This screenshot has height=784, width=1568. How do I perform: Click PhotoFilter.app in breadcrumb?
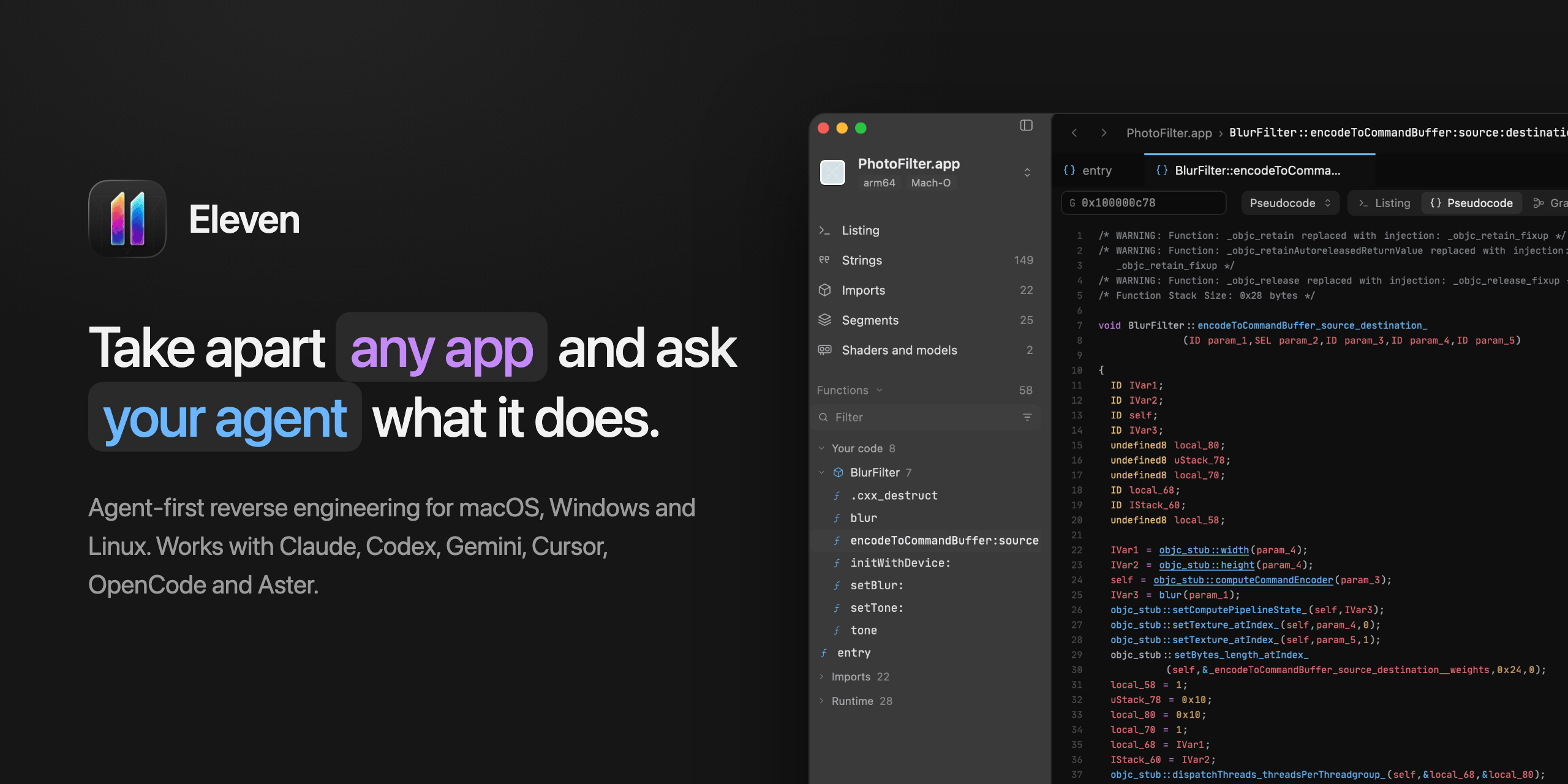click(x=1169, y=133)
